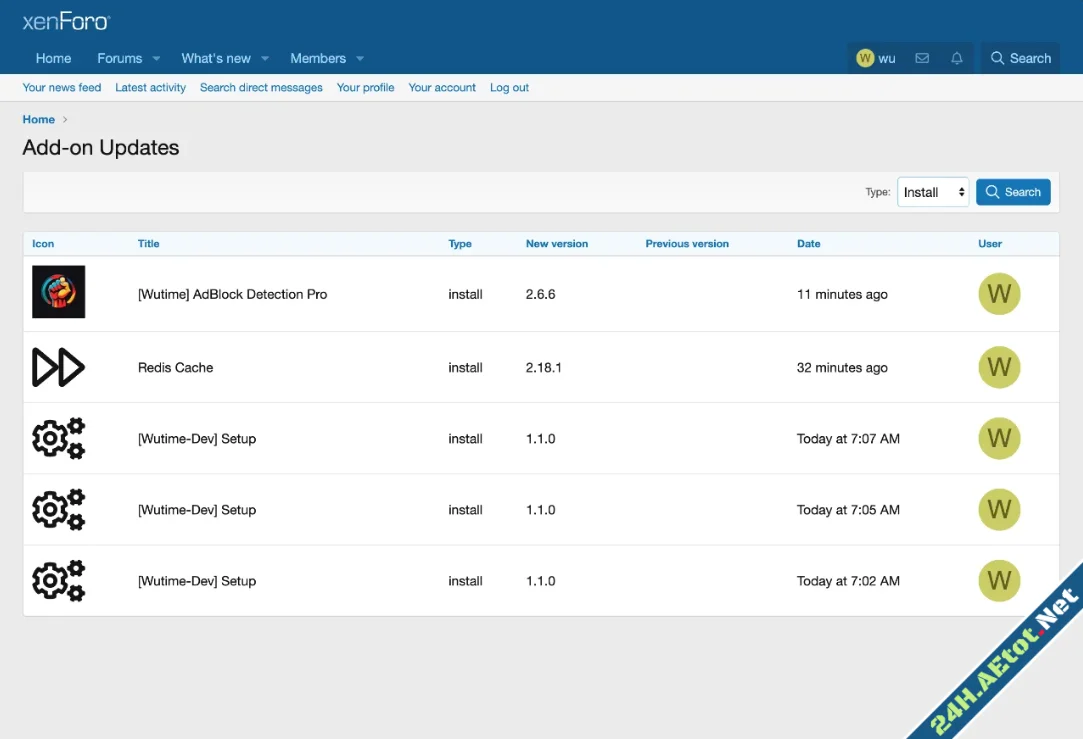
Task: Expand the Forums menu arrow
Action: click(155, 59)
